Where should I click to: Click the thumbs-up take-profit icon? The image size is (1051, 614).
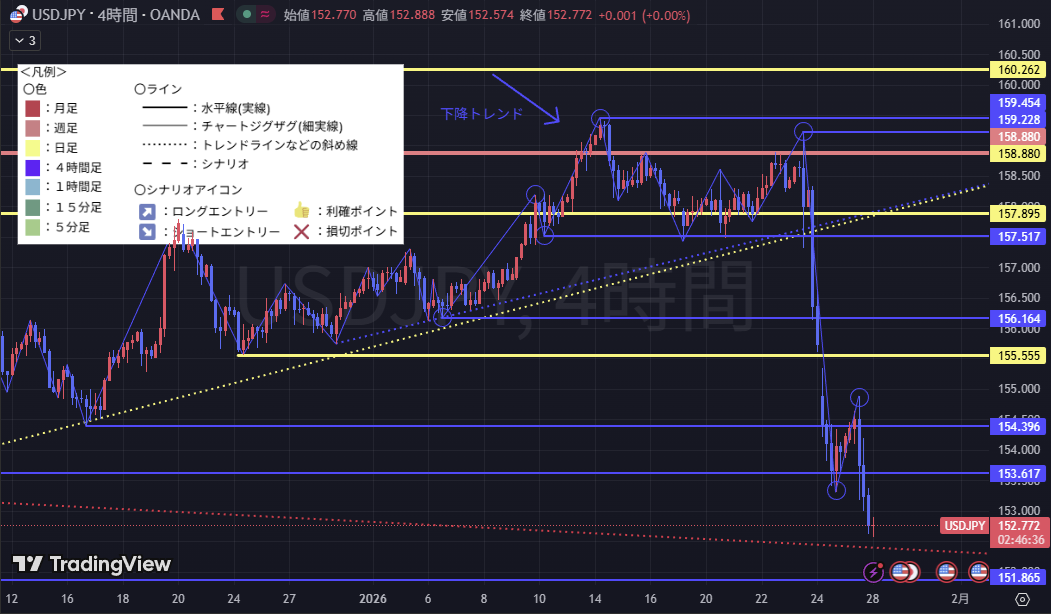300,211
